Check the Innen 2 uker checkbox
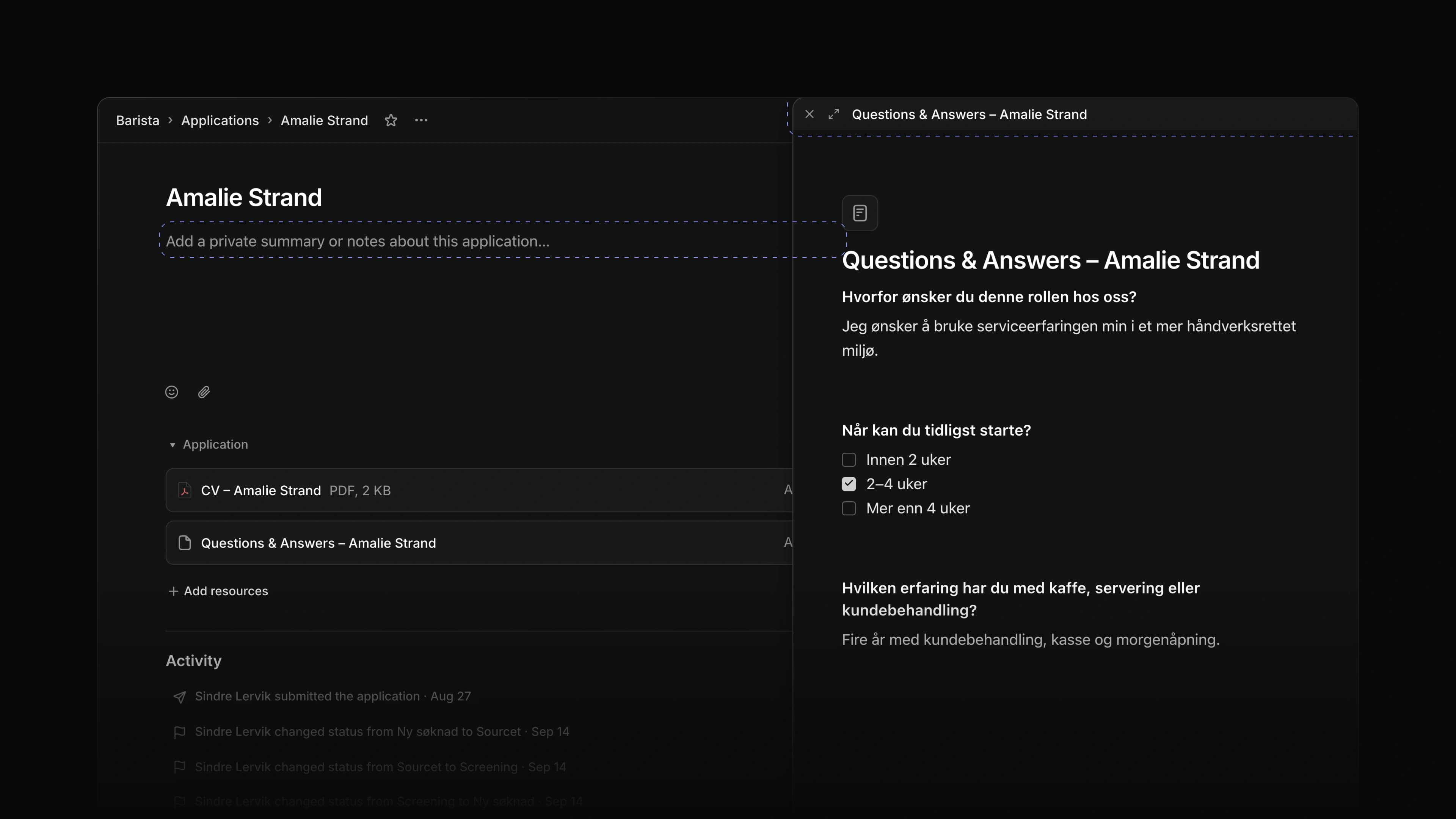 pyautogui.click(x=849, y=460)
